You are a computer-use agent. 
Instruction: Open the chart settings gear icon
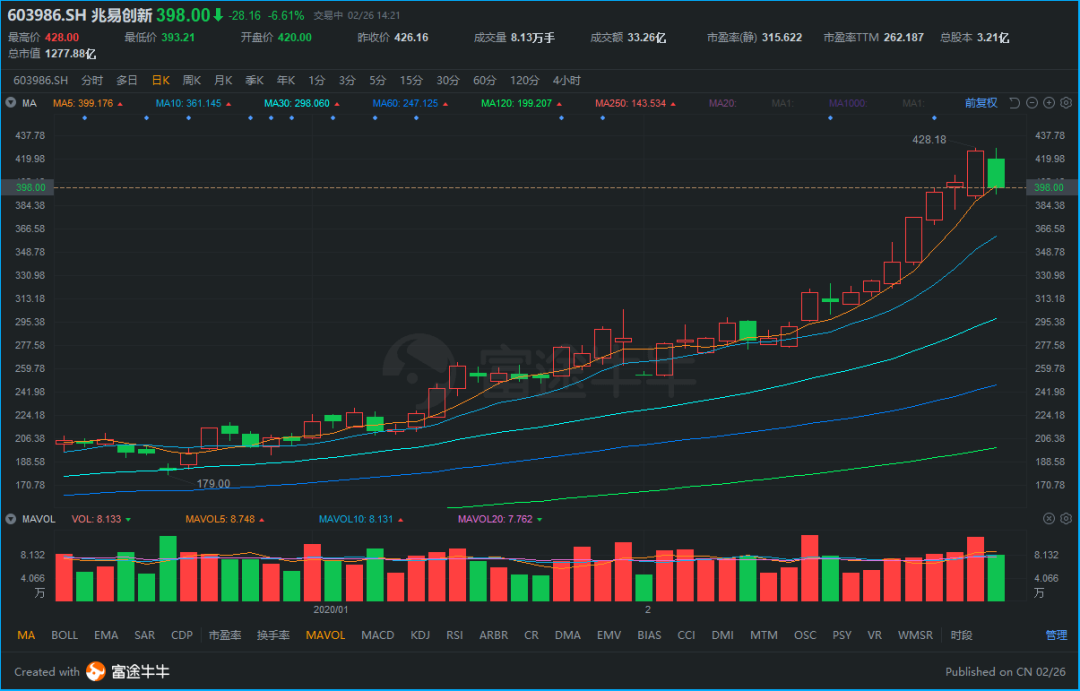(x=1066, y=102)
